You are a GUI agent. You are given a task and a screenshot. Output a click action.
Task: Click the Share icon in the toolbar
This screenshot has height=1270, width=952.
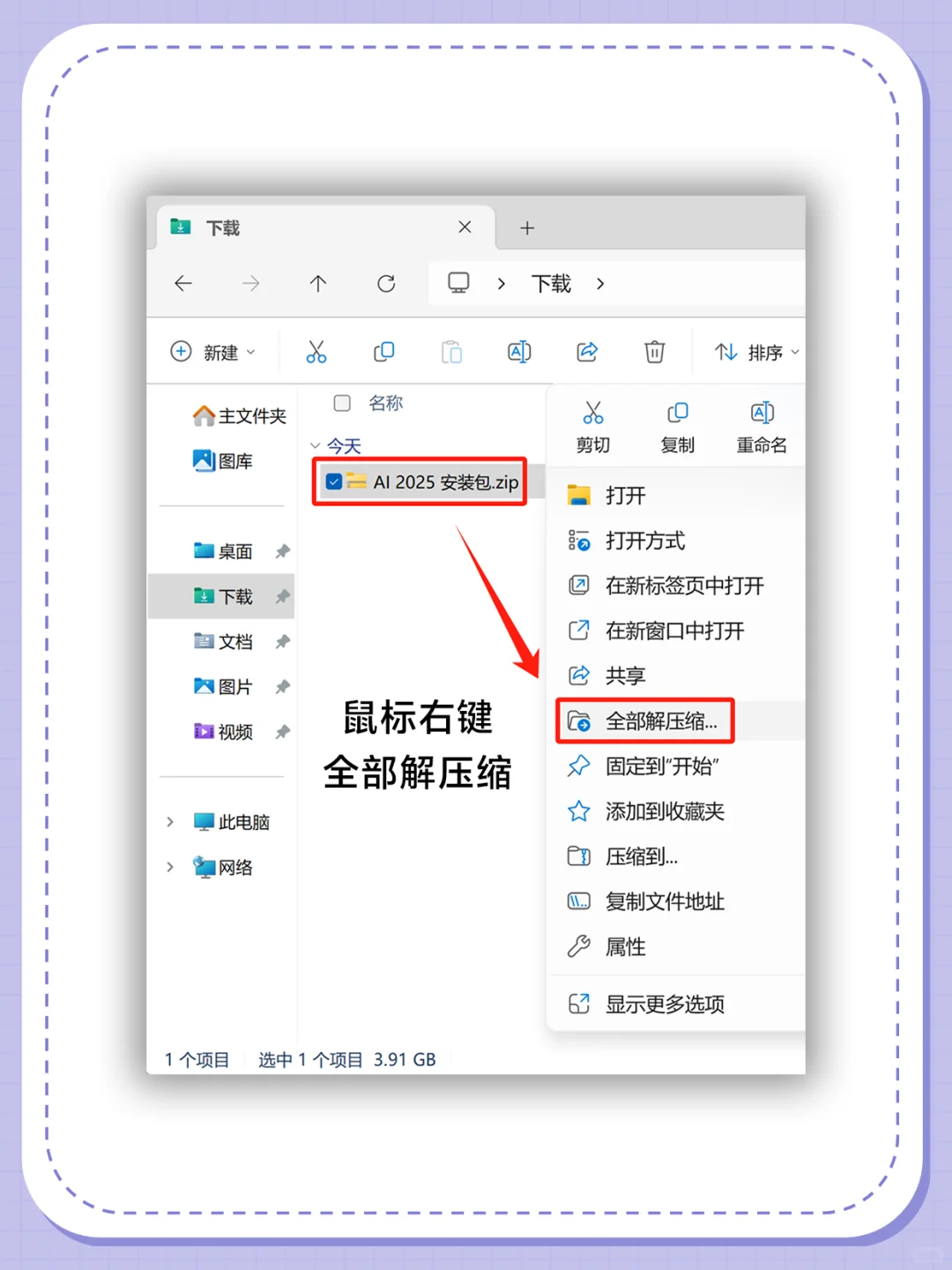[x=587, y=351]
